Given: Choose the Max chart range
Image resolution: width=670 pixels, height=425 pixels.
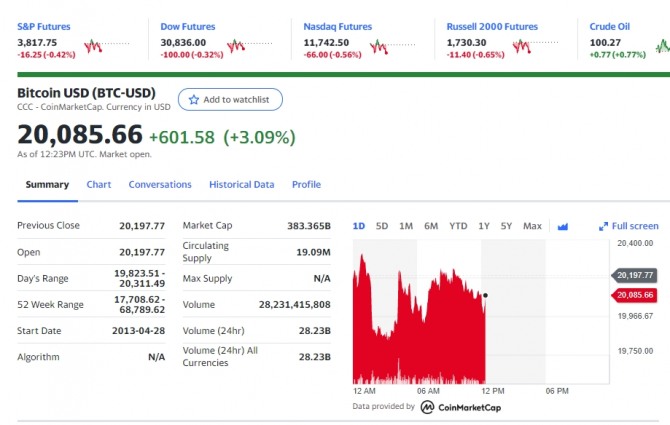Looking at the screenshot, I should [x=532, y=226].
